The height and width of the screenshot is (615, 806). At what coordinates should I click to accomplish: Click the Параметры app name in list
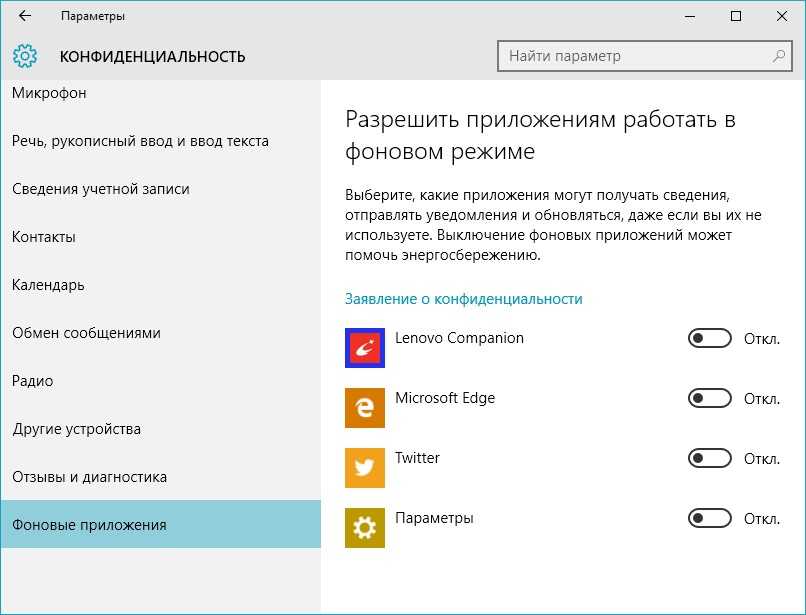434,518
